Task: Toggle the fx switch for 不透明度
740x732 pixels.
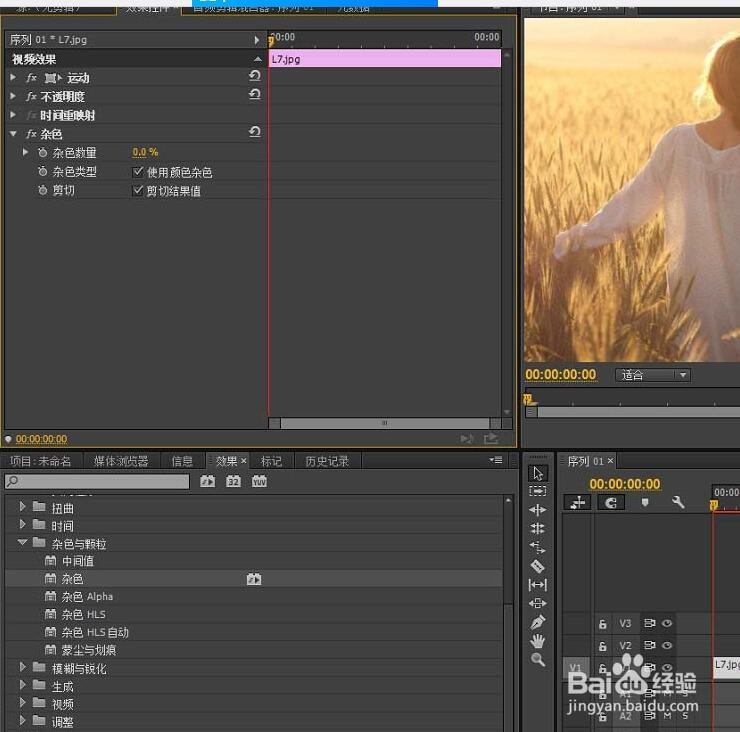Action: point(32,97)
